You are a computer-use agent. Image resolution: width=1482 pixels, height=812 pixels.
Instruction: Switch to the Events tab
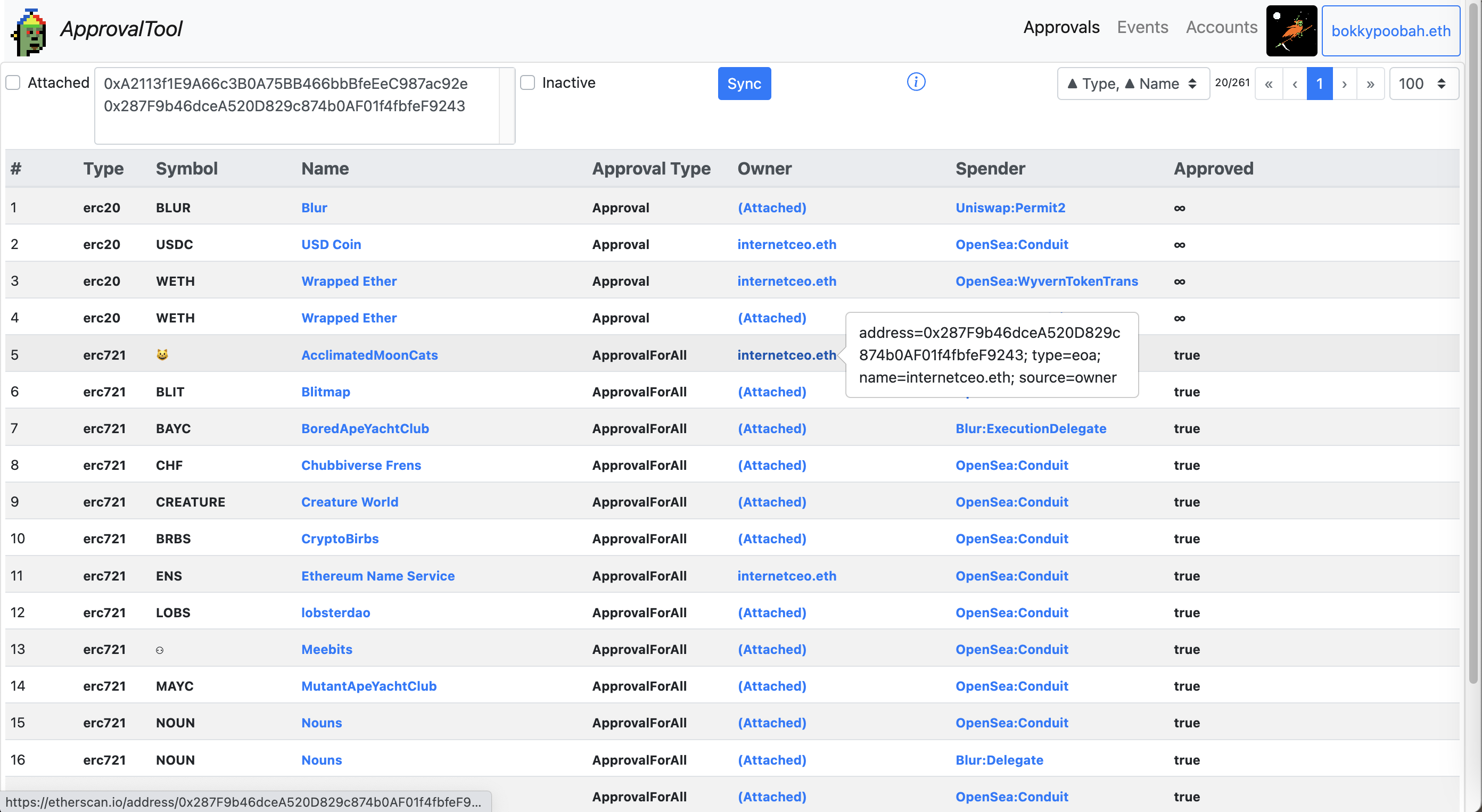pyautogui.click(x=1142, y=27)
